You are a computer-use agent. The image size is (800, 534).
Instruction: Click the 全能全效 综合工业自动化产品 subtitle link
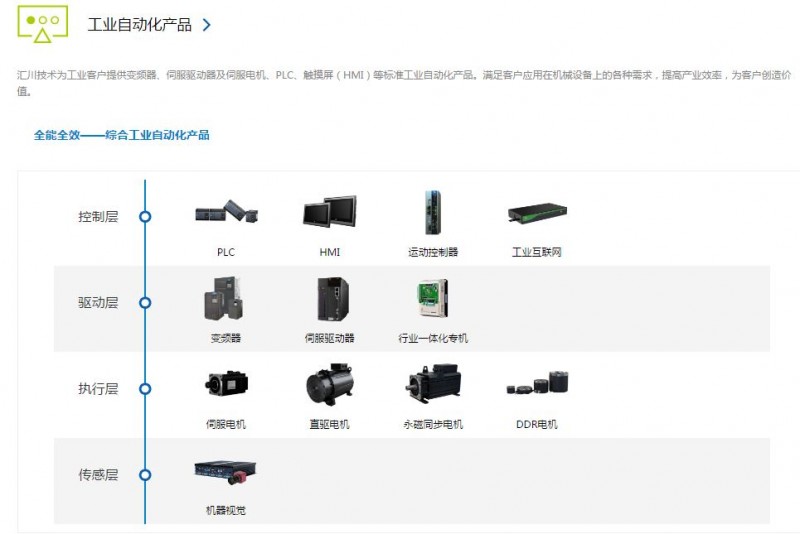[121, 135]
